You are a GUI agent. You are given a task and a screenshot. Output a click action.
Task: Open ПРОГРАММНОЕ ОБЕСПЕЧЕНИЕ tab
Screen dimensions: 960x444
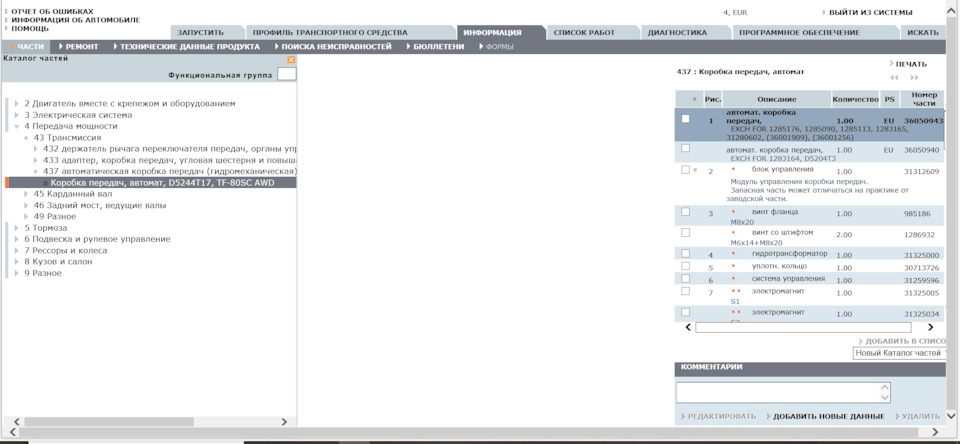[x=799, y=32]
